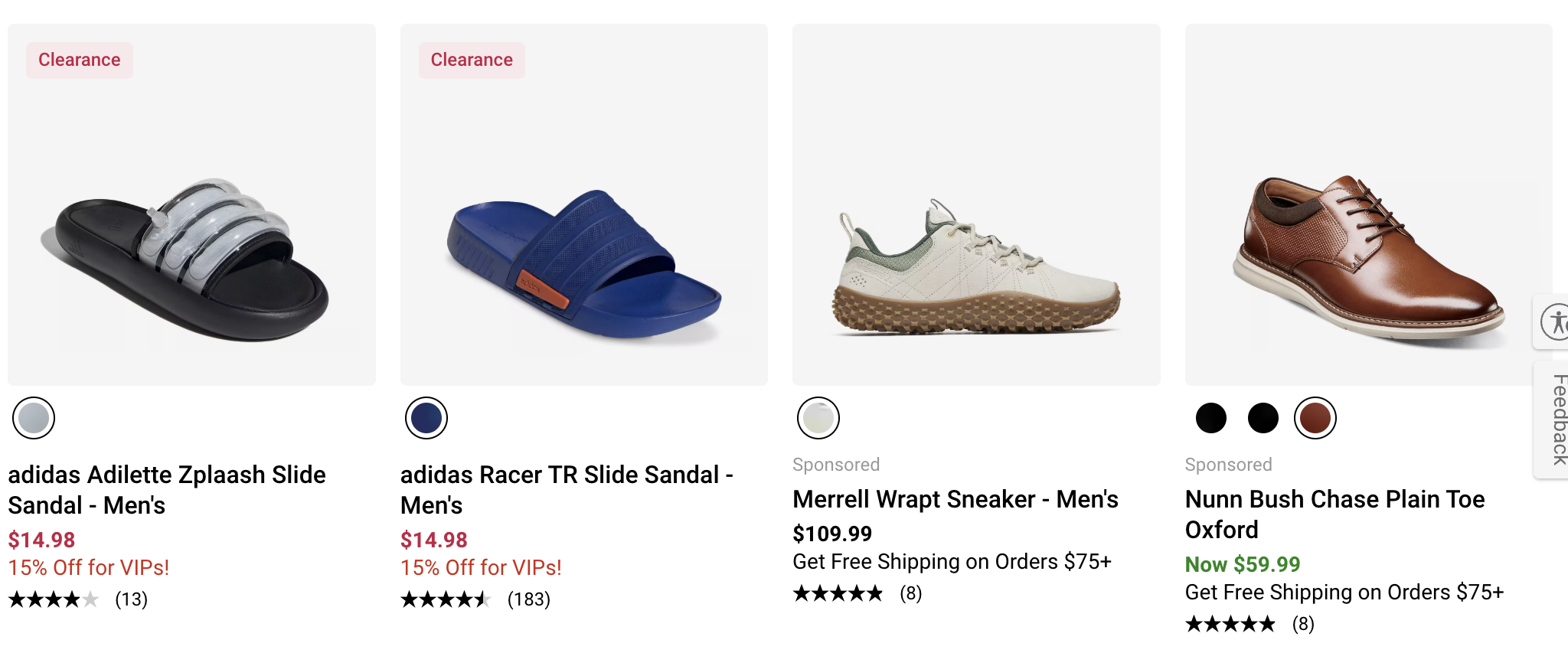View Merrell Wrapt Sneaker details
The width and height of the screenshot is (1568, 666).
(955, 499)
